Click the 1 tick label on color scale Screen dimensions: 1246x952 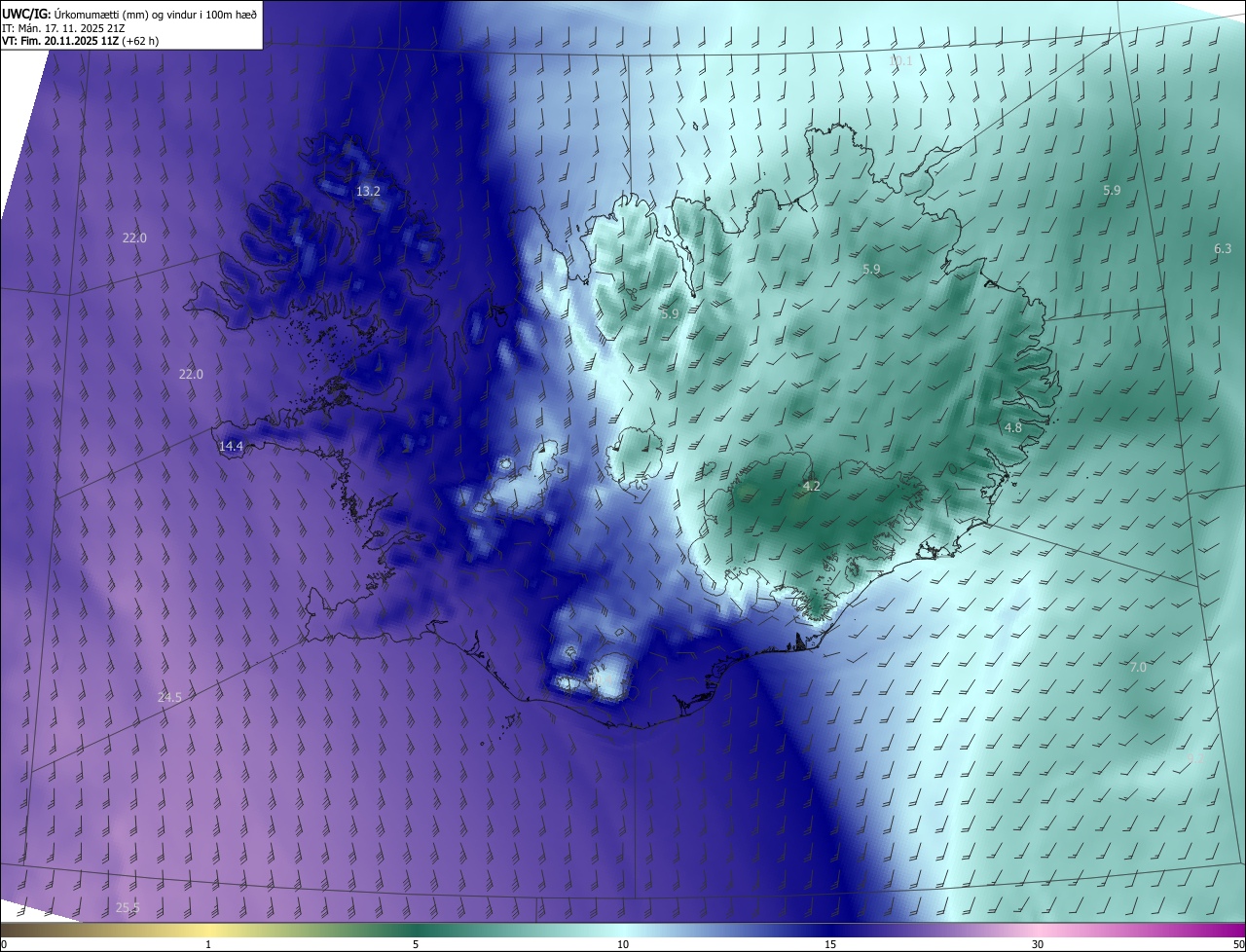pyautogui.click(x=208, y=944)
